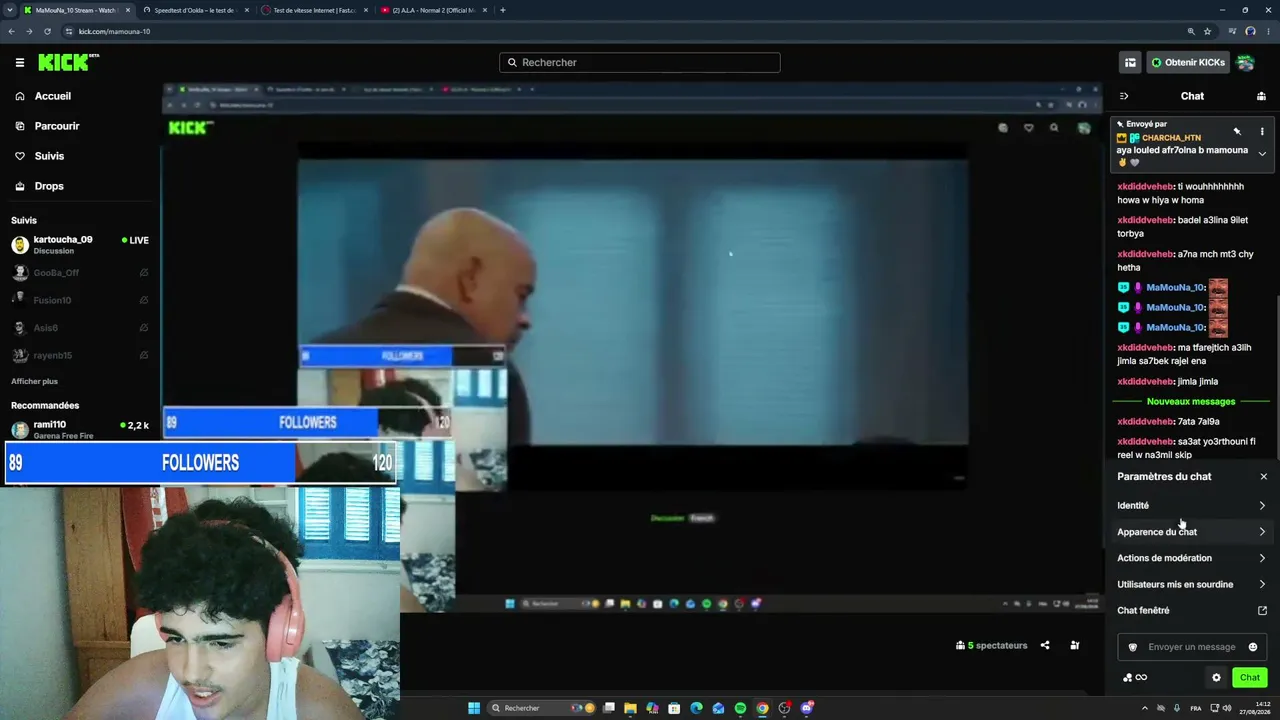Show hidden system tray icons
Image resolution: width=1280 pixels, height=720 pixels.
1145,708
